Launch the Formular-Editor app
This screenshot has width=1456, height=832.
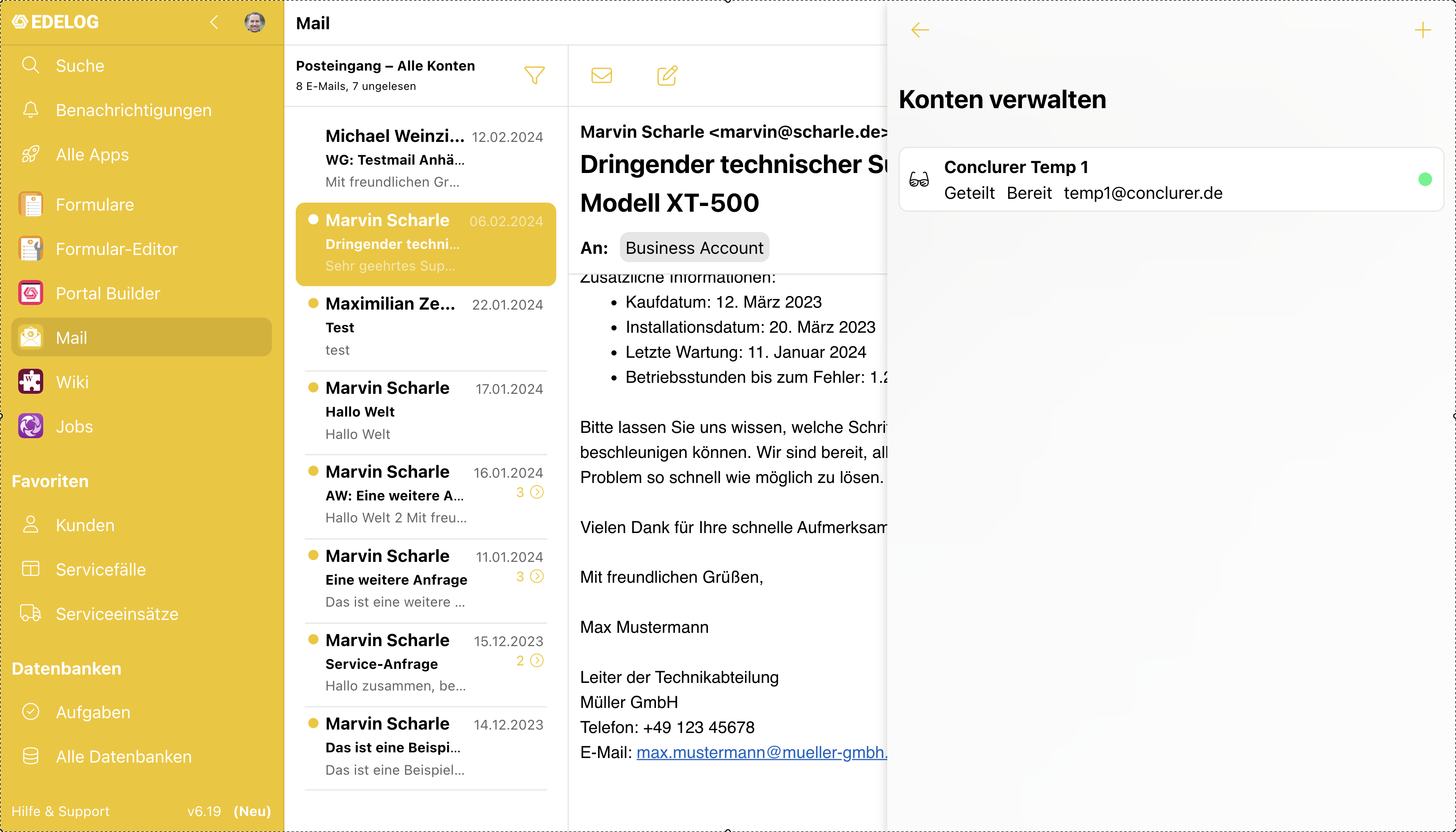[141, 248]
